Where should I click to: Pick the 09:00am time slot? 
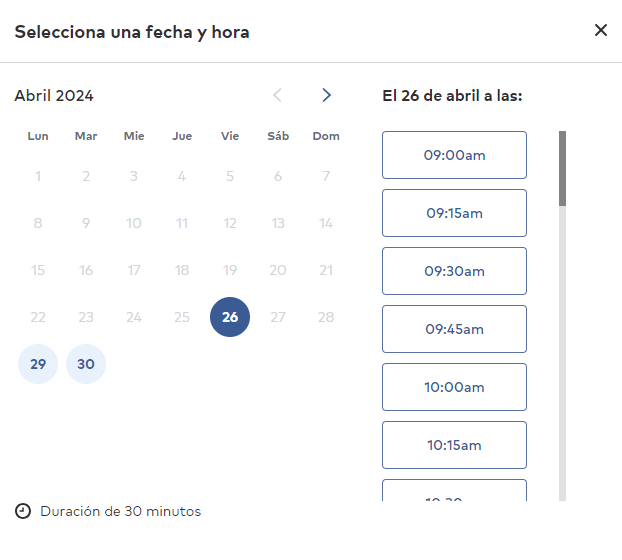coord(455,155)
